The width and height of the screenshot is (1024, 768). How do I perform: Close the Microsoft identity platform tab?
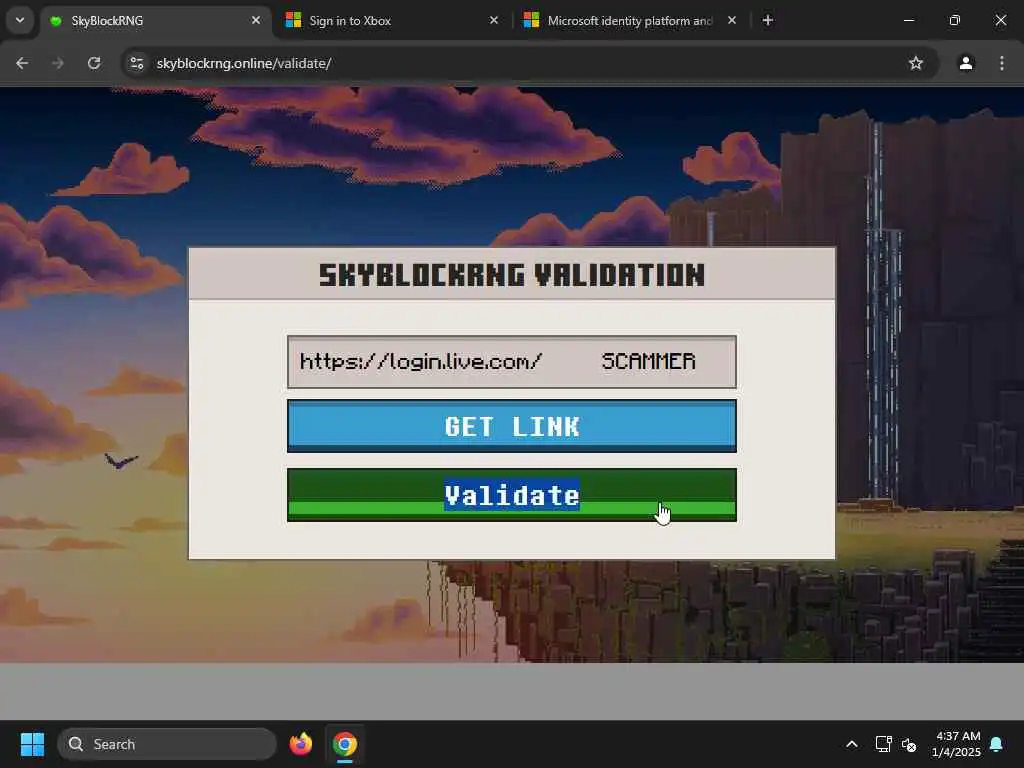click(x=732, y=20)
